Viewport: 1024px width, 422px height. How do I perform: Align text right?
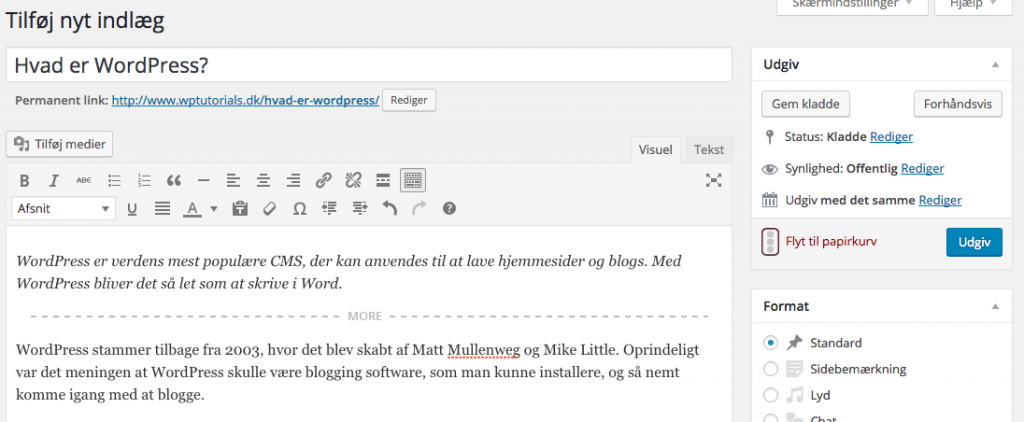tap(293, 181)
